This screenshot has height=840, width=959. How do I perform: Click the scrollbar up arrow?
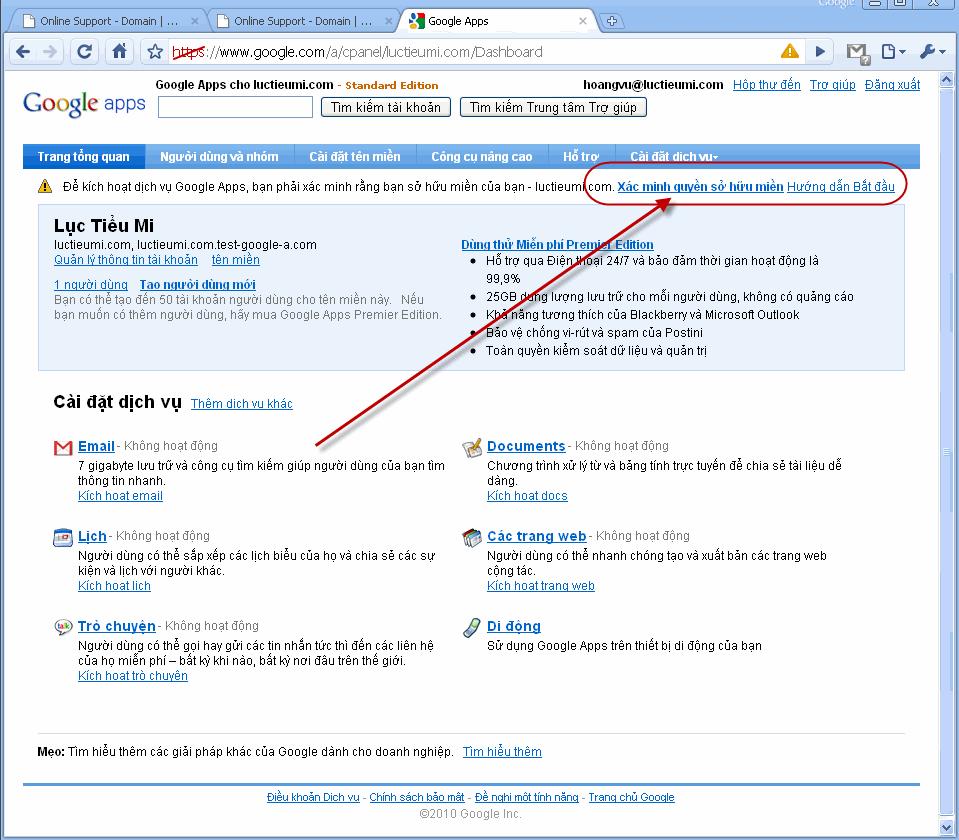(x=946, y=80)
